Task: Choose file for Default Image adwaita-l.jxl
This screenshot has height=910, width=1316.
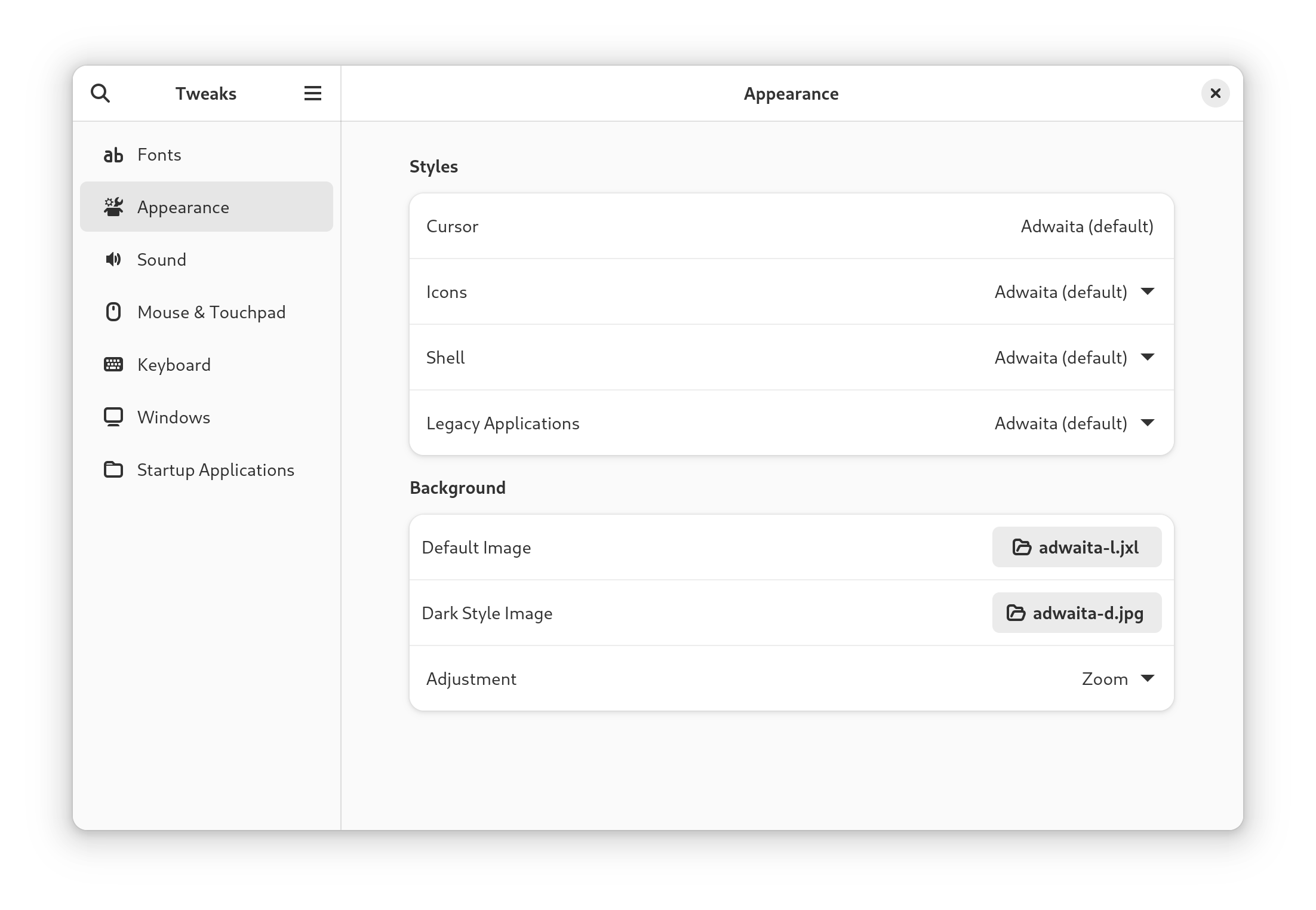Action: coord(1076,547)
